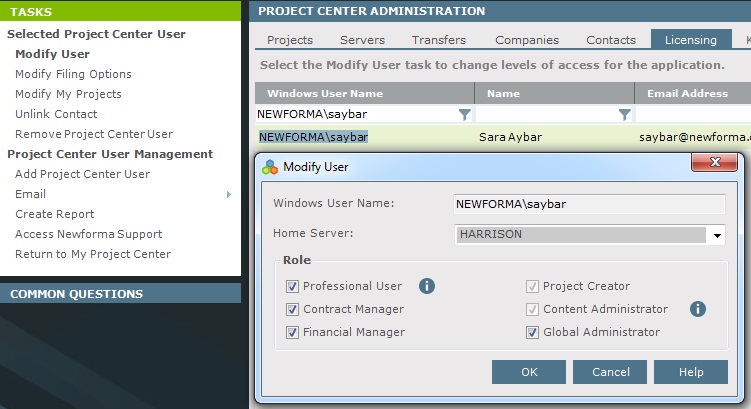
Task: Sort by the Email Address column header
Action: pos(693,93)
